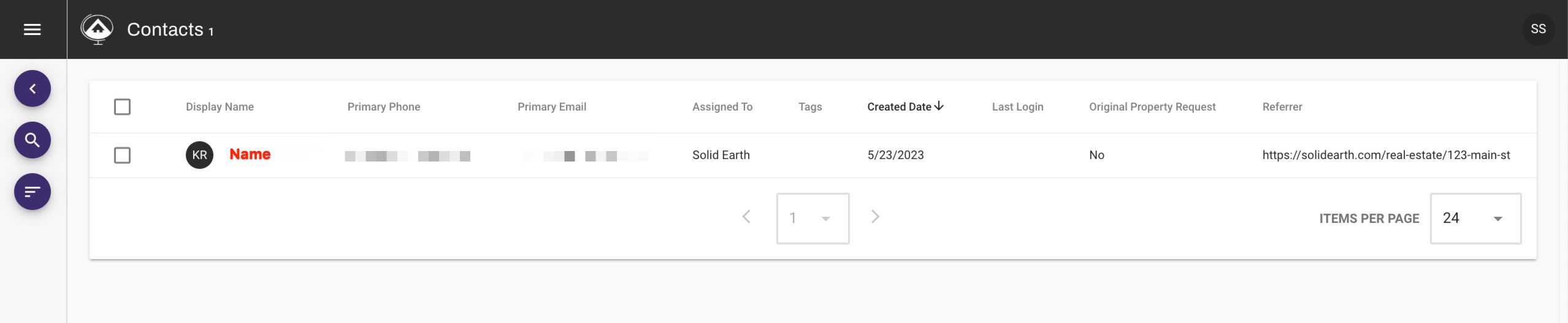The width and height of the screenshot is (1568, 323).
Task: Sort by Last Login column header
Action: pos(1017,107)
